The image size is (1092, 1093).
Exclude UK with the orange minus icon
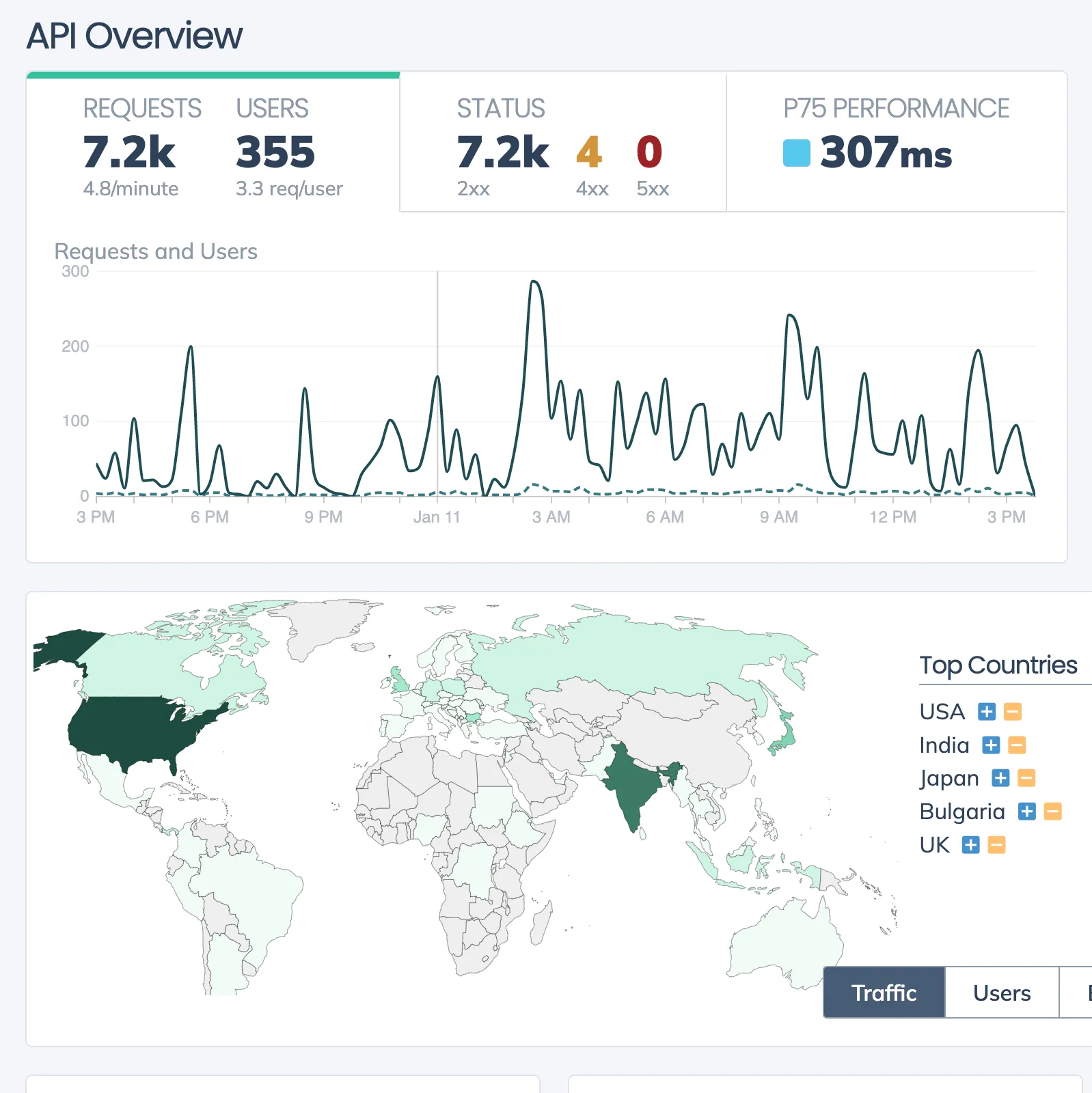[x=997, y=845]
